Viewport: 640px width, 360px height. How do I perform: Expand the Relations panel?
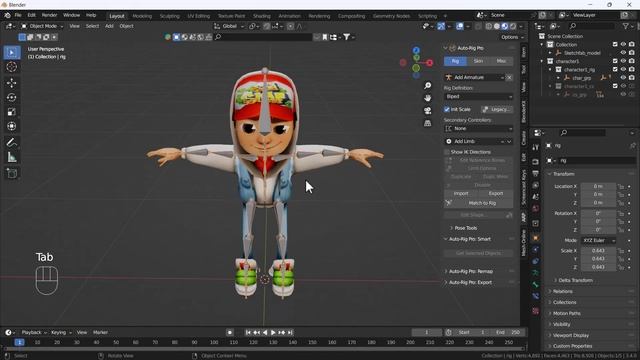(562, 291)
